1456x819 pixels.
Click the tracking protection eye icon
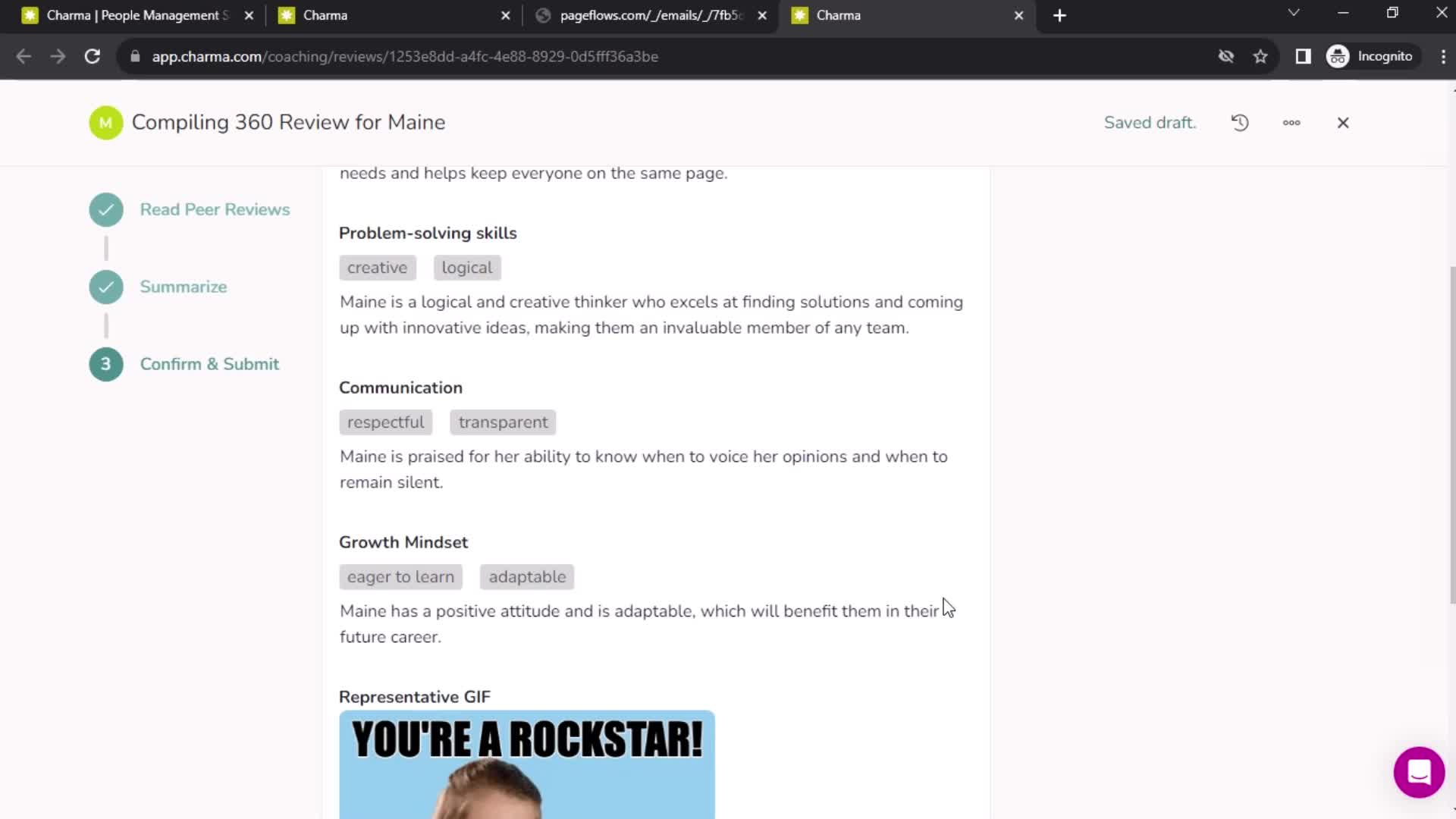coord(1226,57)
